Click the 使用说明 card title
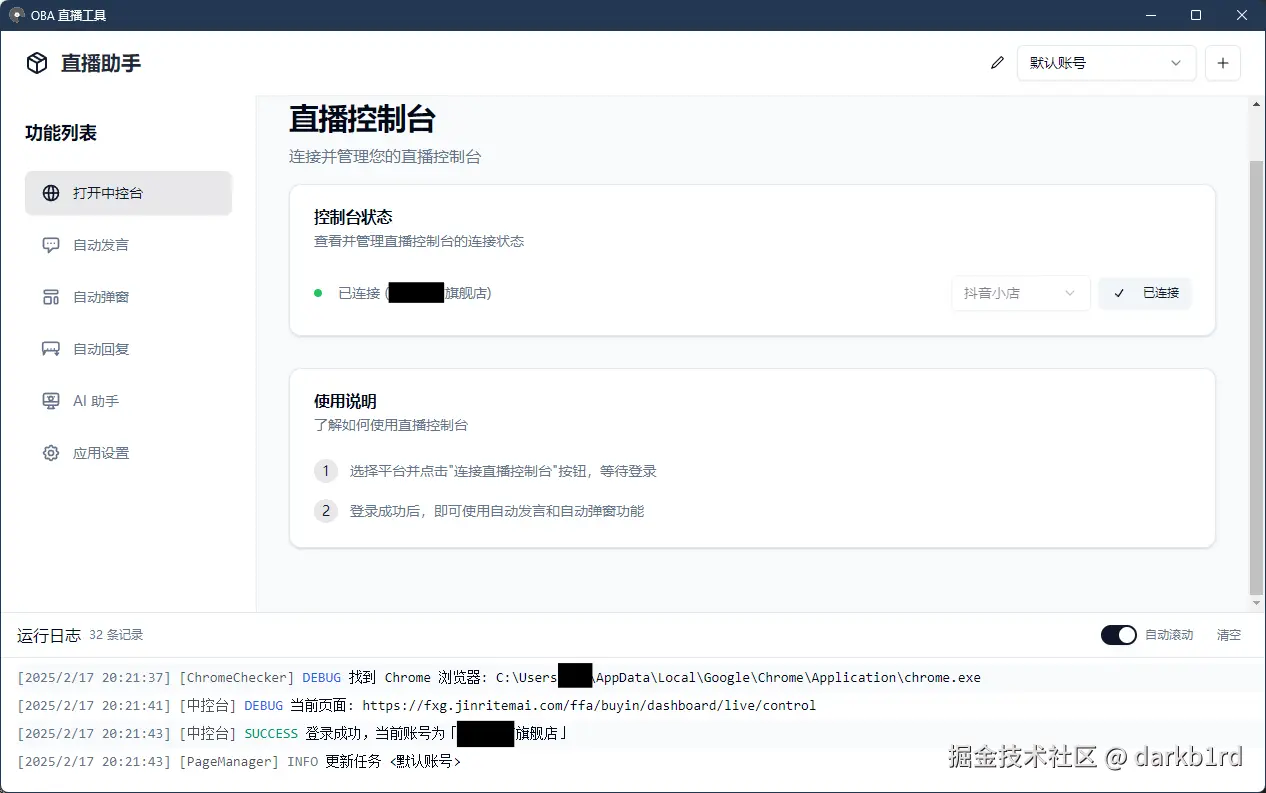Image resolution: width=1266 pixels, height=793 pixels. pos(345,401)
